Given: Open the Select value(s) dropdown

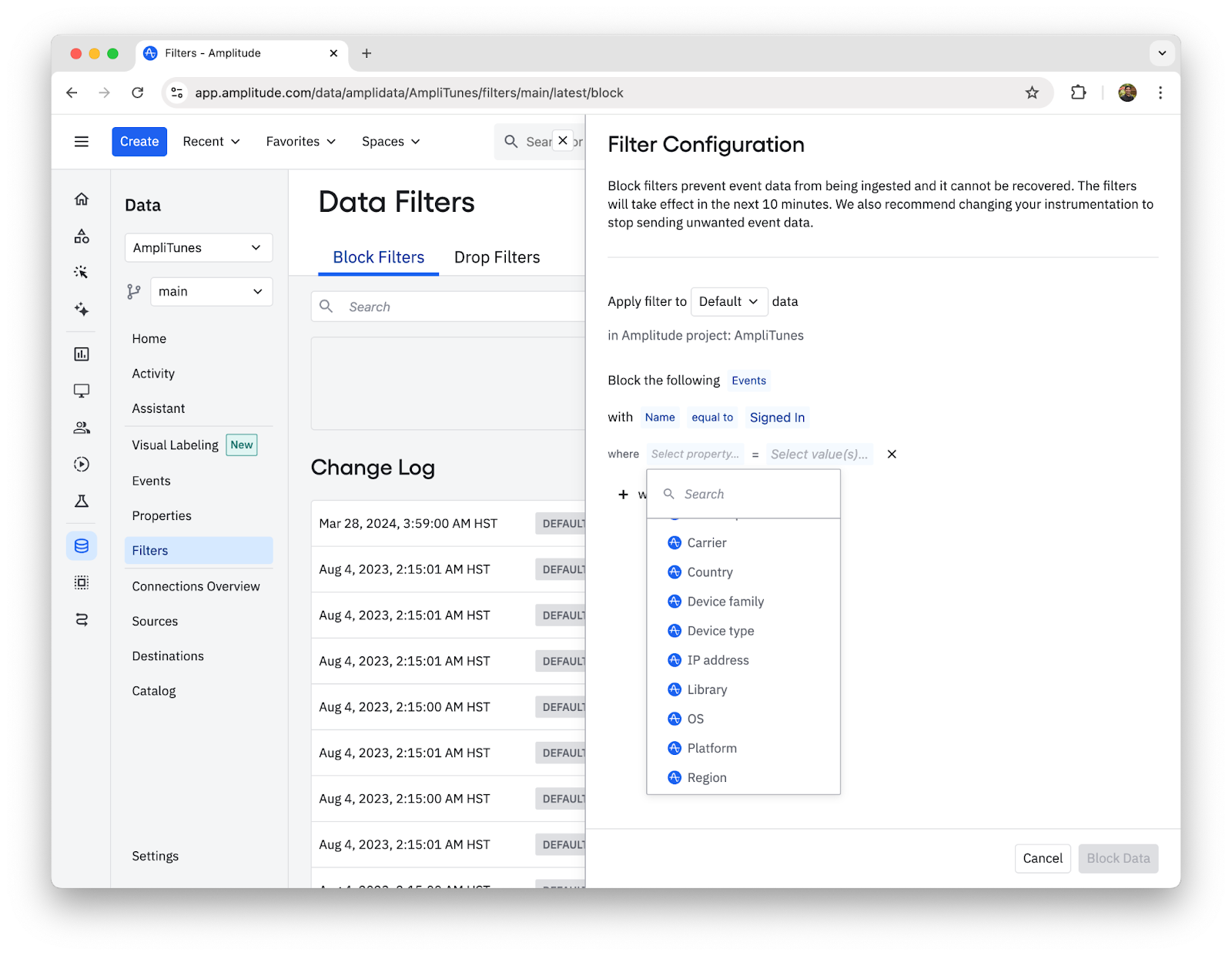Looking at the screenshot, I should [819, 455].
